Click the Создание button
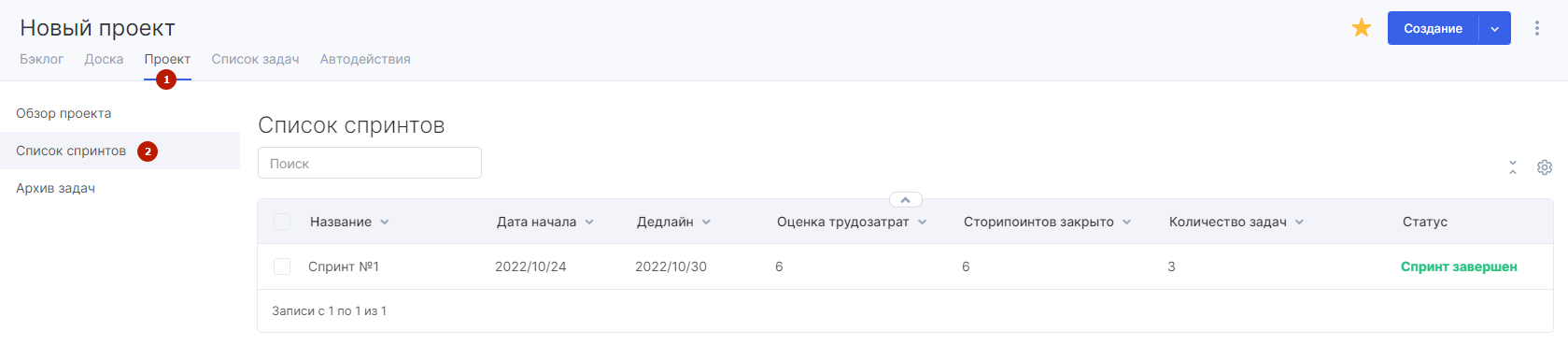This screenshot has width=1568, height=360. pos(1433,29)
